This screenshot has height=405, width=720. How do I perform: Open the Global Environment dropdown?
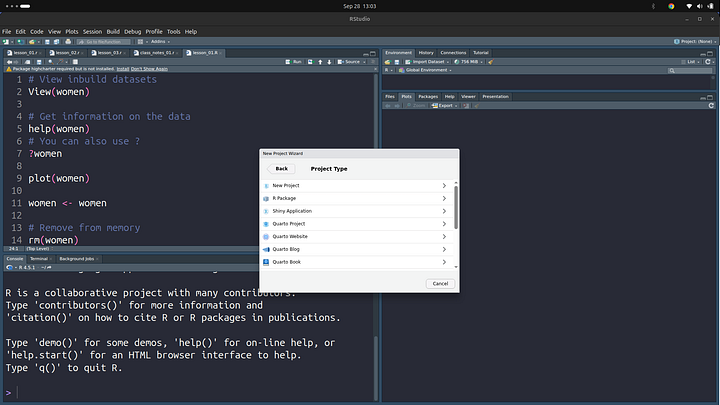click(x=425, y=70)
